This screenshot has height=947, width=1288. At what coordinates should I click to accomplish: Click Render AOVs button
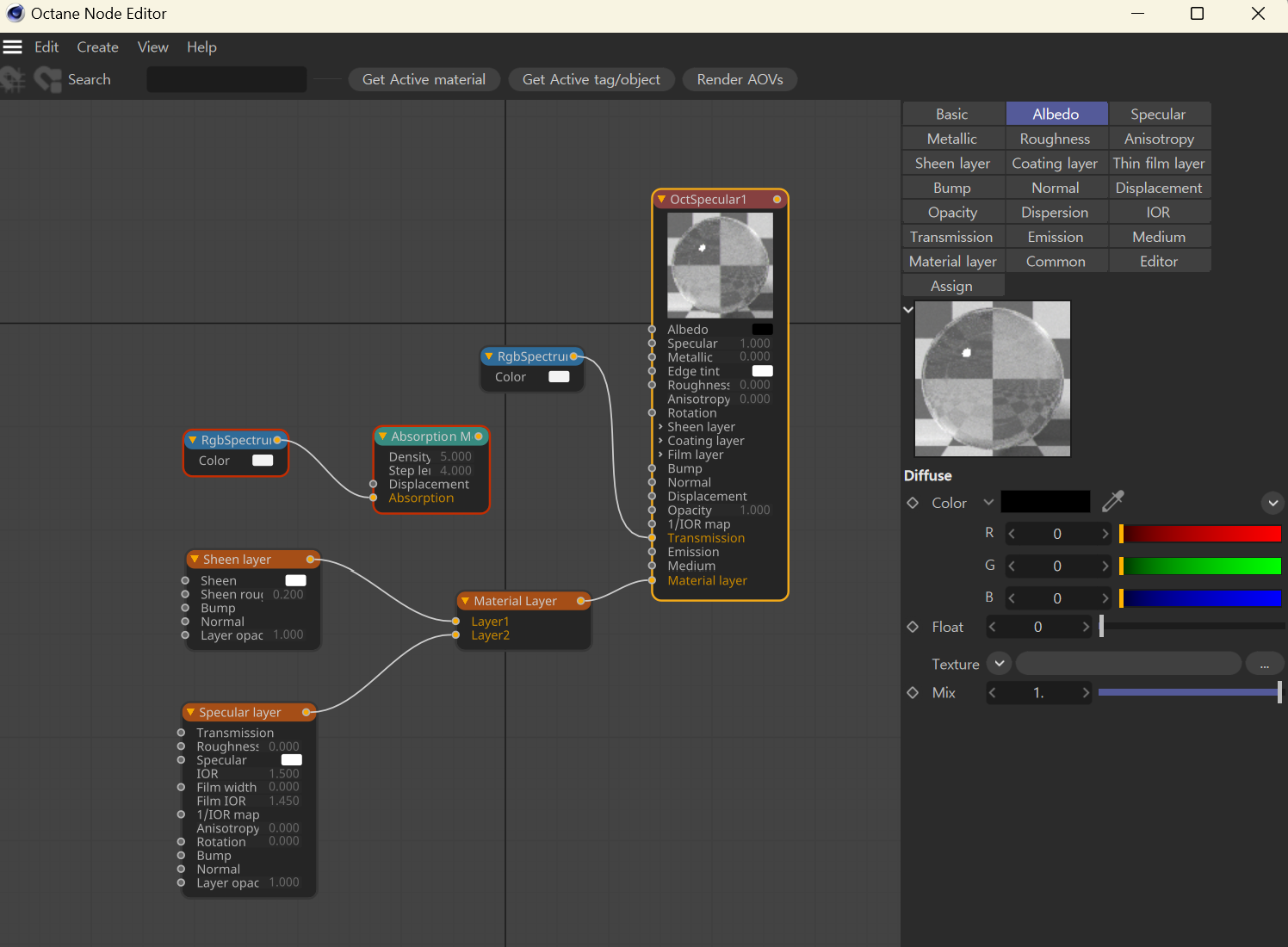[740, 79]
